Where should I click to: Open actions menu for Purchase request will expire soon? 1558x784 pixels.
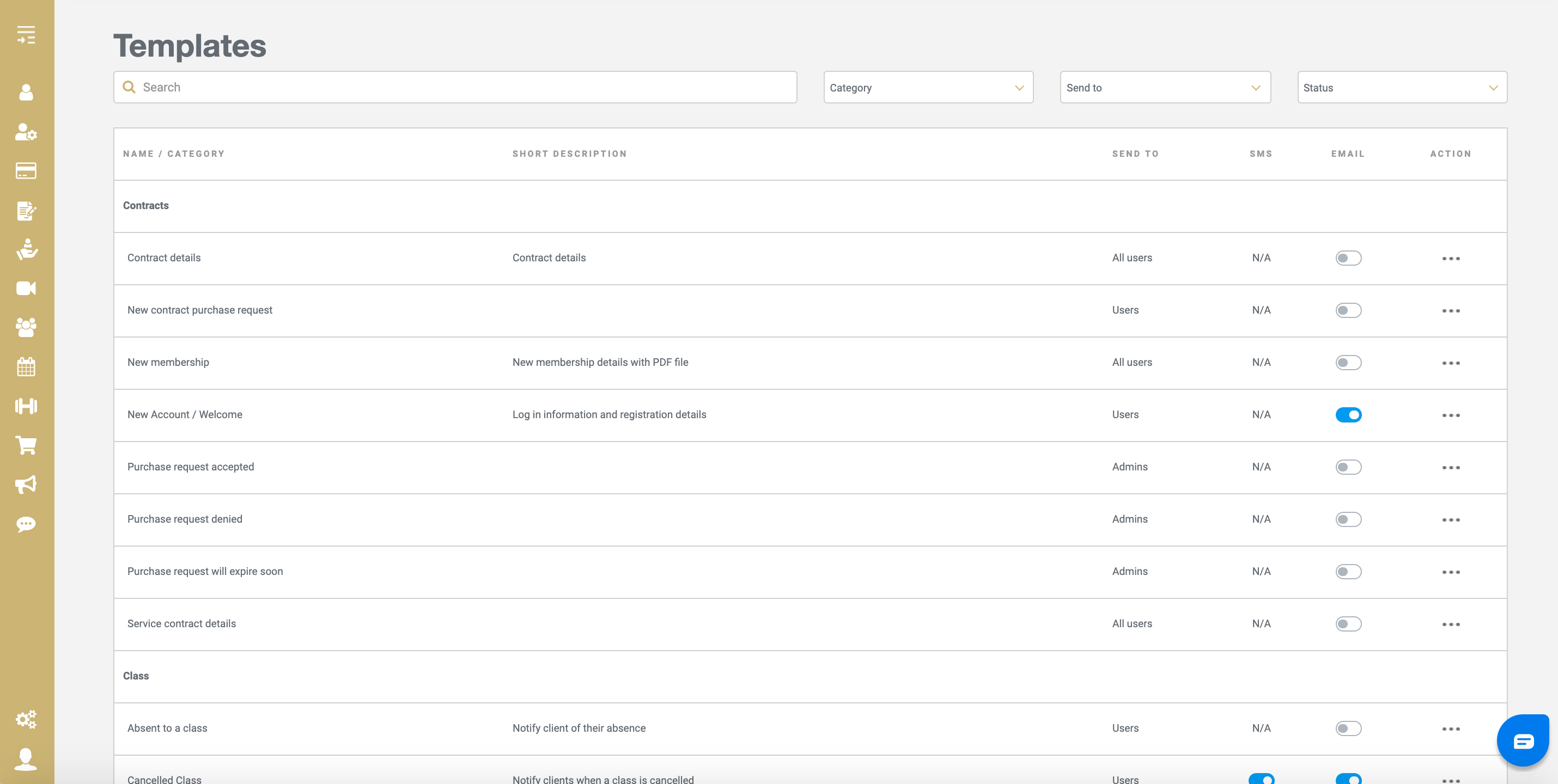pos(1451,572)
